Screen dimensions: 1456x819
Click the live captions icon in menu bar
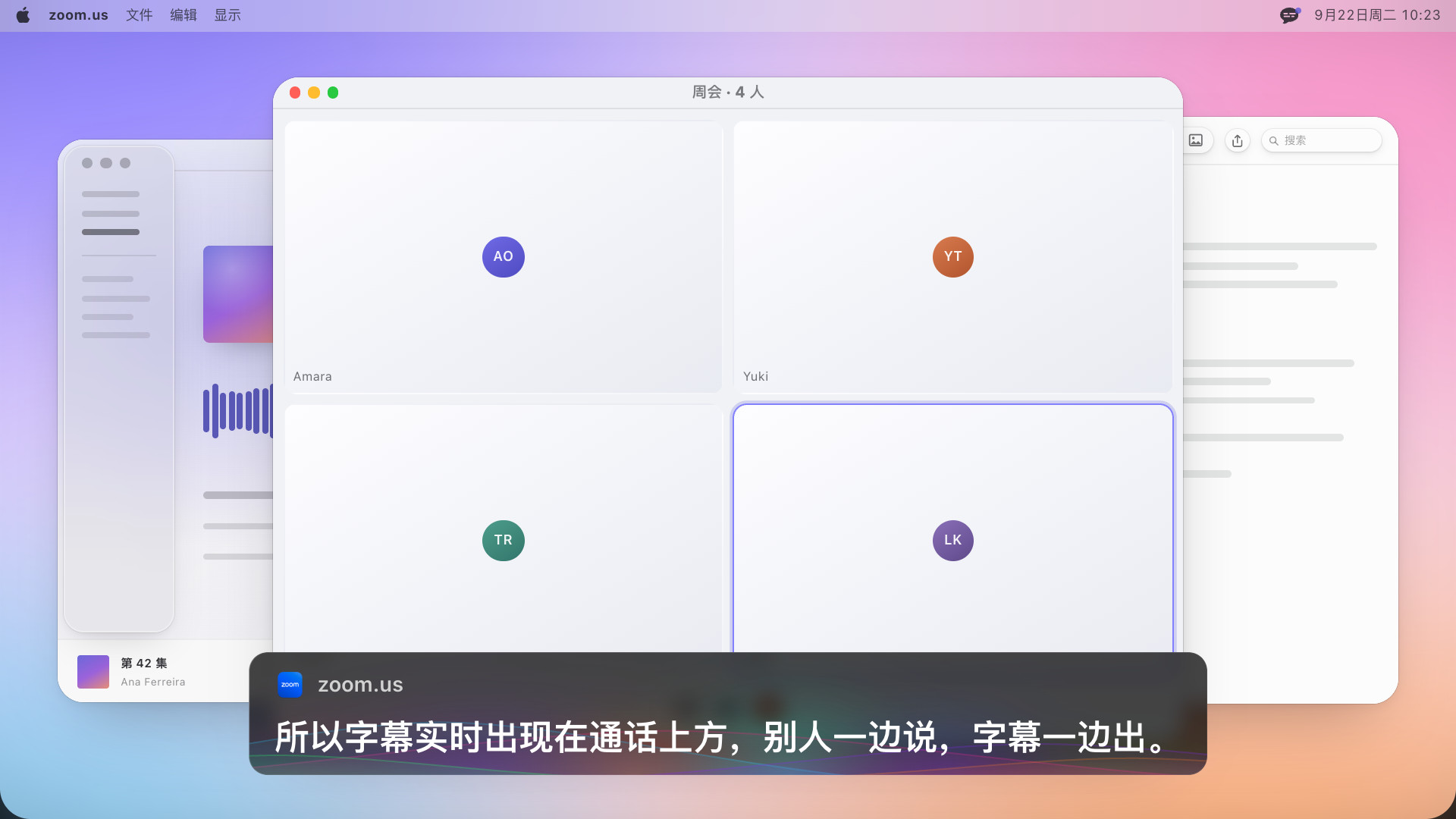click(1289, 15)
